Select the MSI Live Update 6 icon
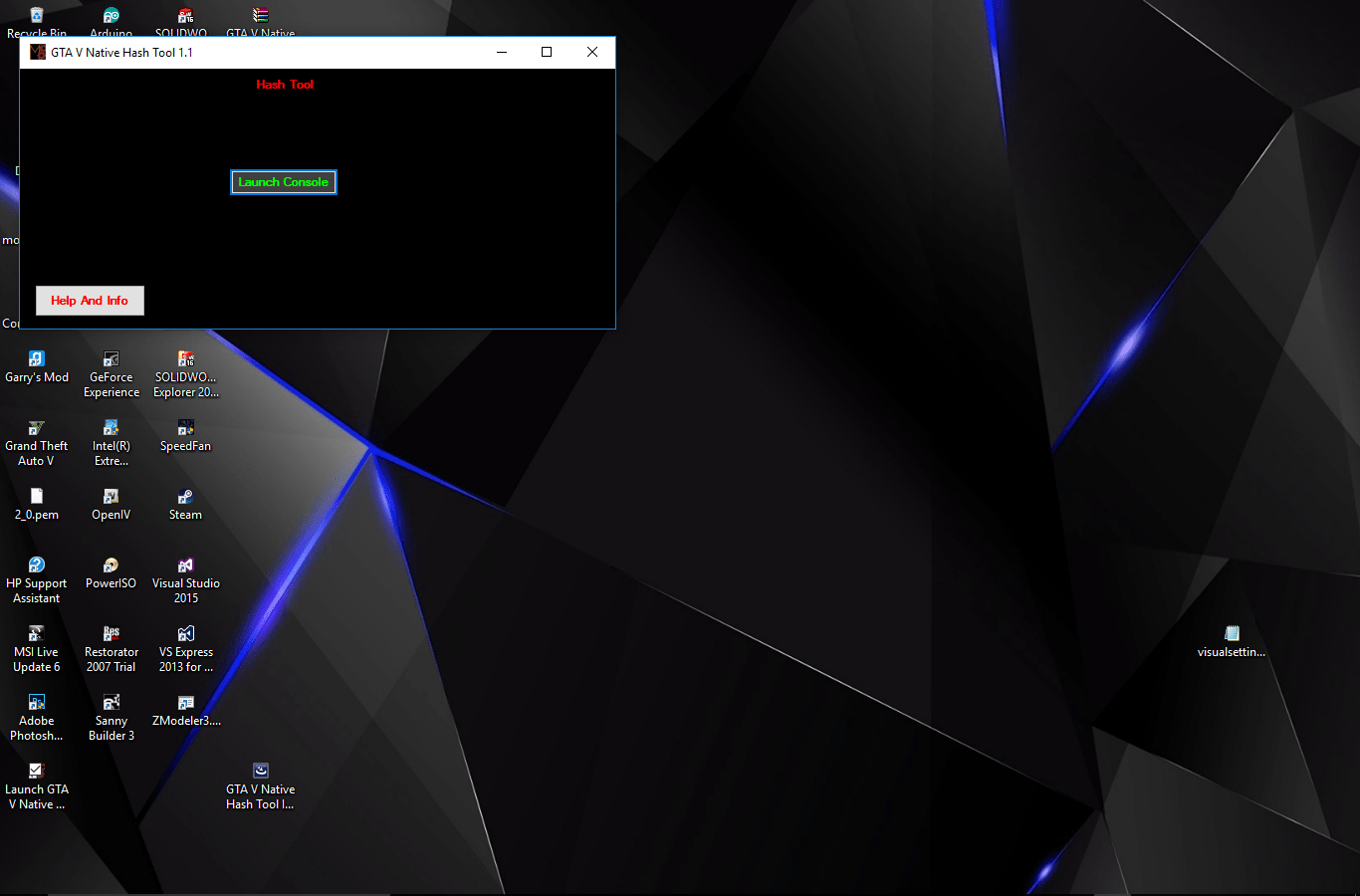 (x=37, y=649)
